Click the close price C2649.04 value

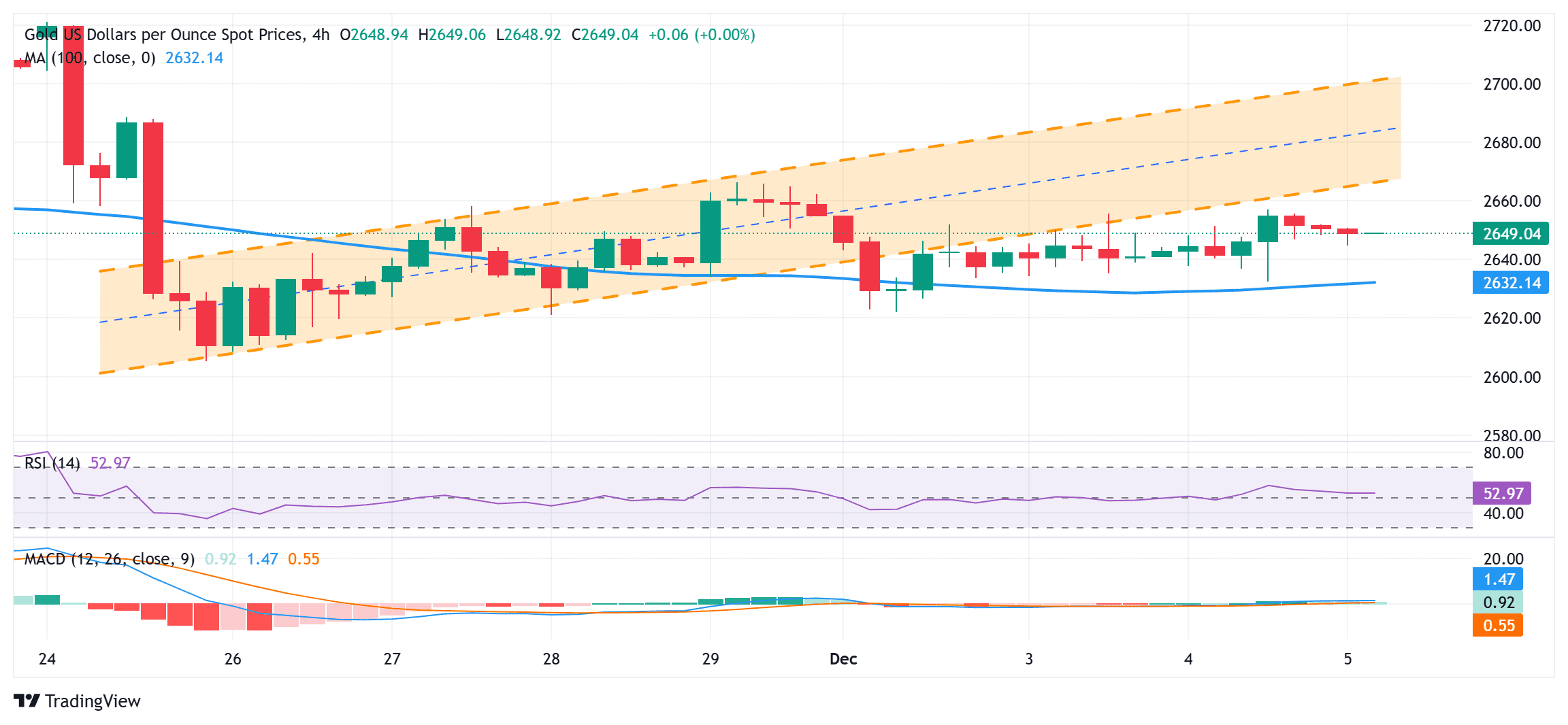click(x=605, y=35)
